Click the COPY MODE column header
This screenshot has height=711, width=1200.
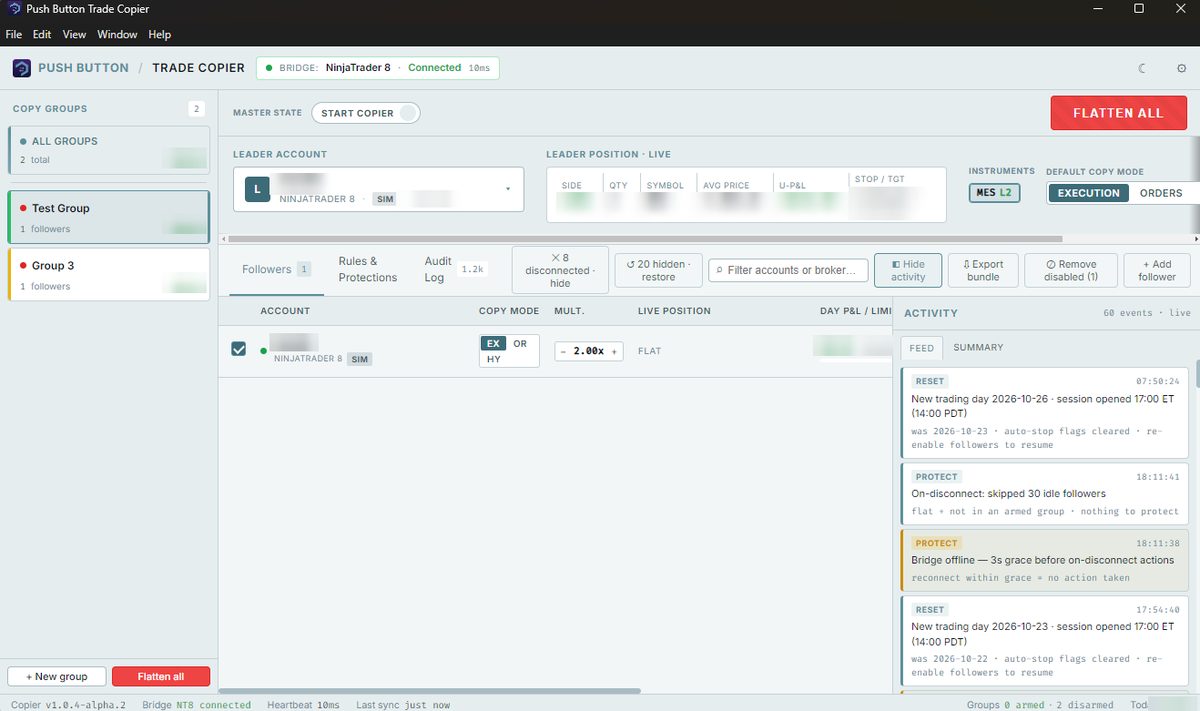pyautogui.click(x=509, y=311)
